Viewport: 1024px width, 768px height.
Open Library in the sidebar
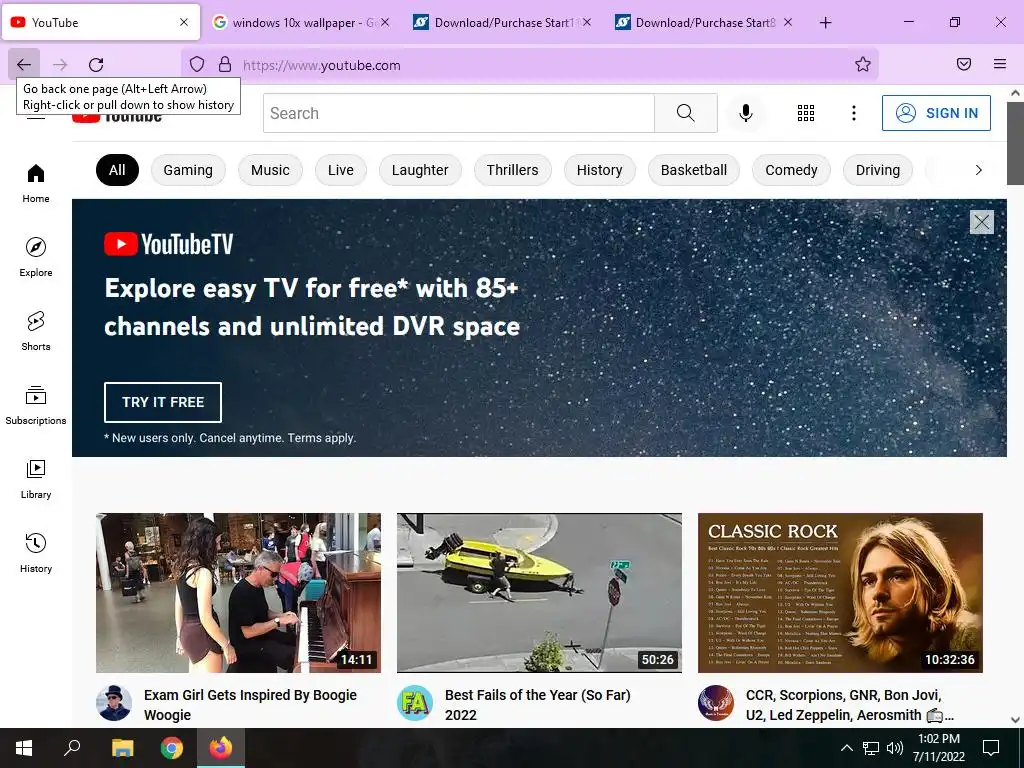pyautogui.click(x=36, y=479)
